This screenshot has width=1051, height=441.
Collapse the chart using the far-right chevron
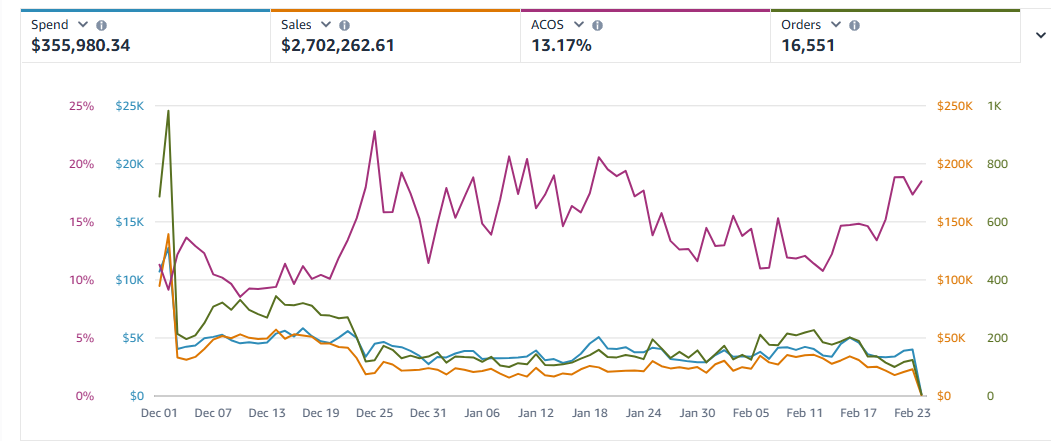tap(1040, 33)
